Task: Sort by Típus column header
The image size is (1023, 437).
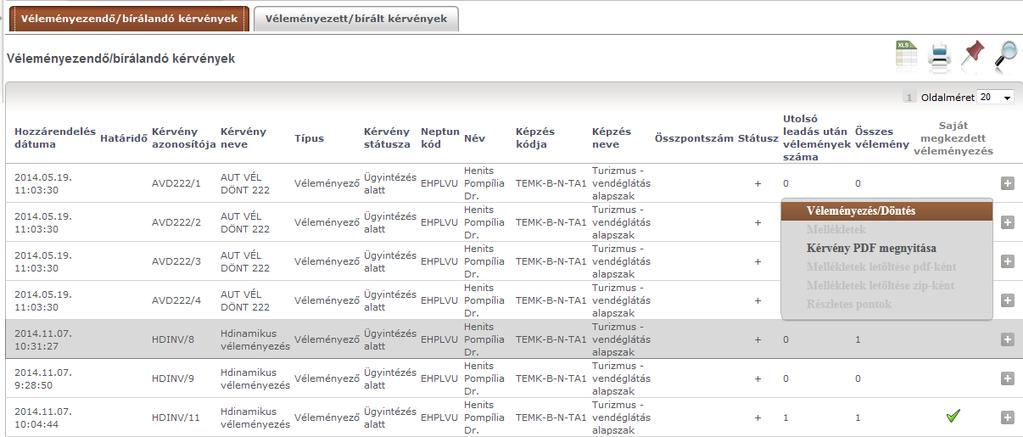Action: click(309, 138)
